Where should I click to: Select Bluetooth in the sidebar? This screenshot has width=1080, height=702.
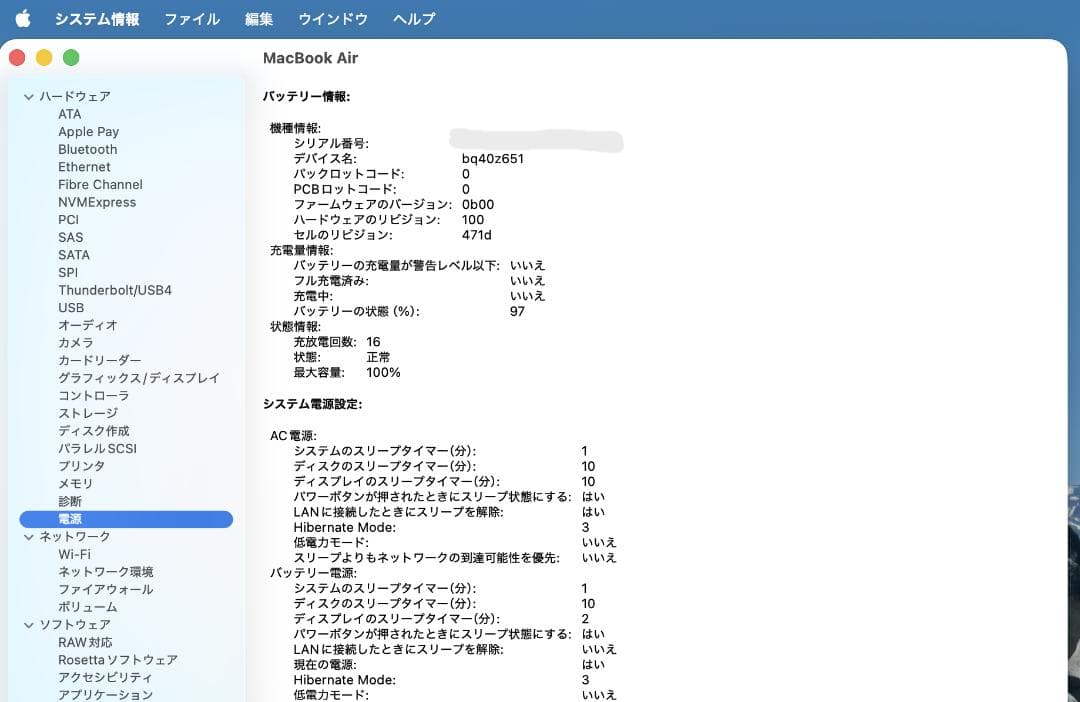[x=87, y=149]
